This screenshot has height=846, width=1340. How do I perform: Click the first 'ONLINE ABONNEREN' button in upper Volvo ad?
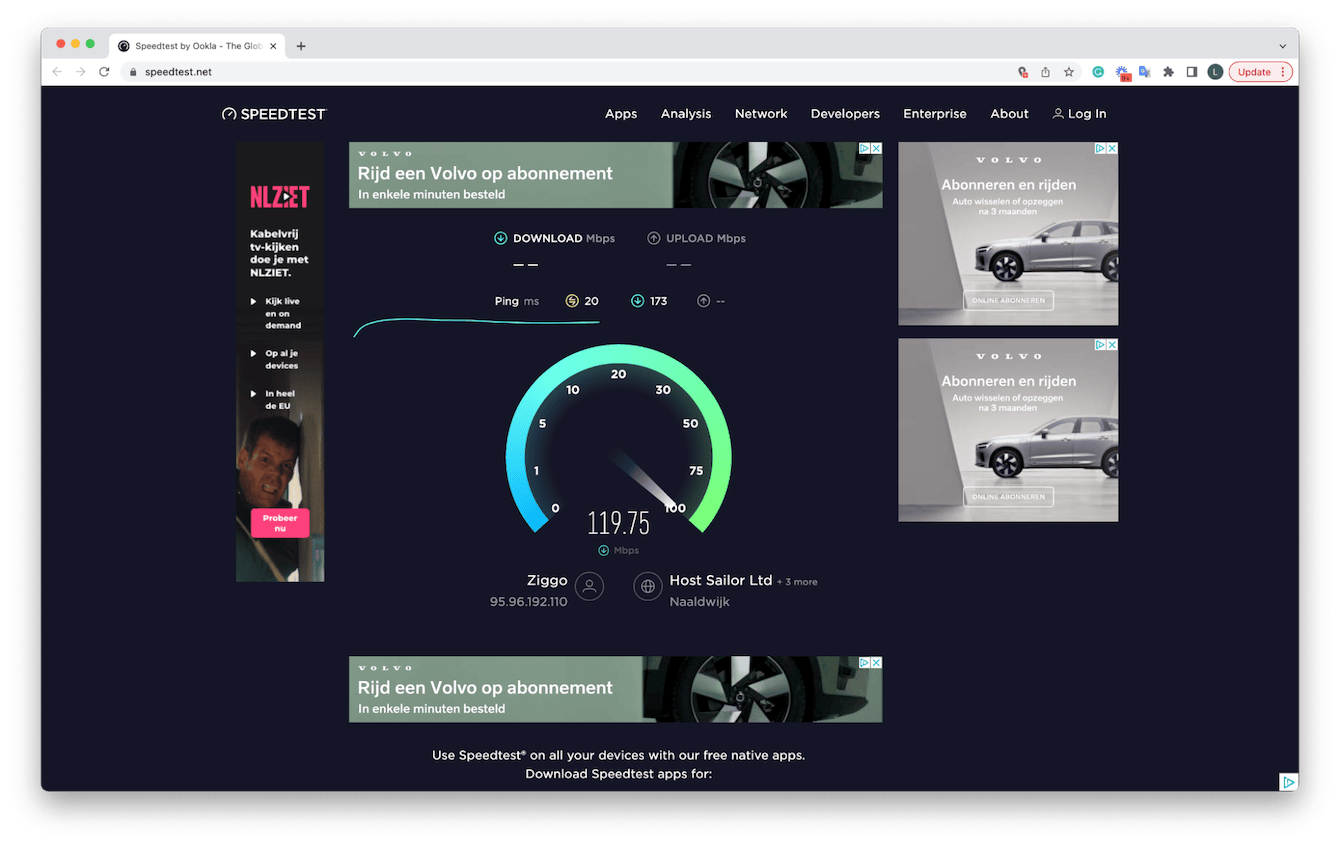pos(1008,300)
